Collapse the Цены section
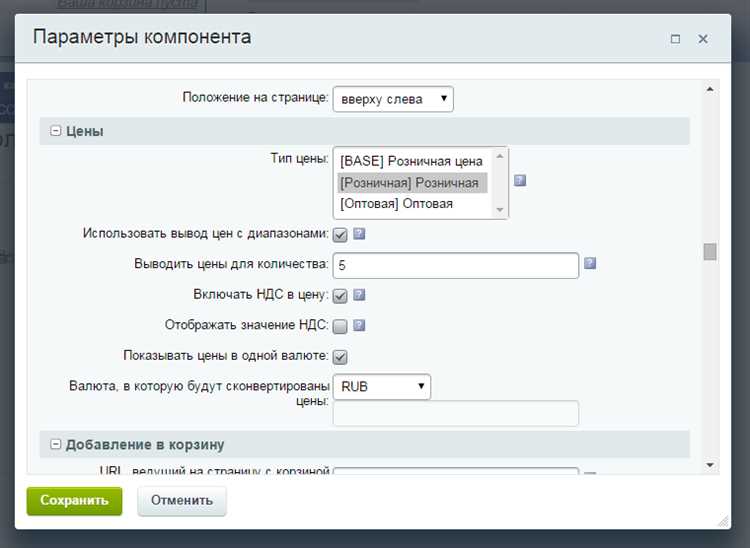The width and height of the screenshot is (750, 548). tap(55, 131)
